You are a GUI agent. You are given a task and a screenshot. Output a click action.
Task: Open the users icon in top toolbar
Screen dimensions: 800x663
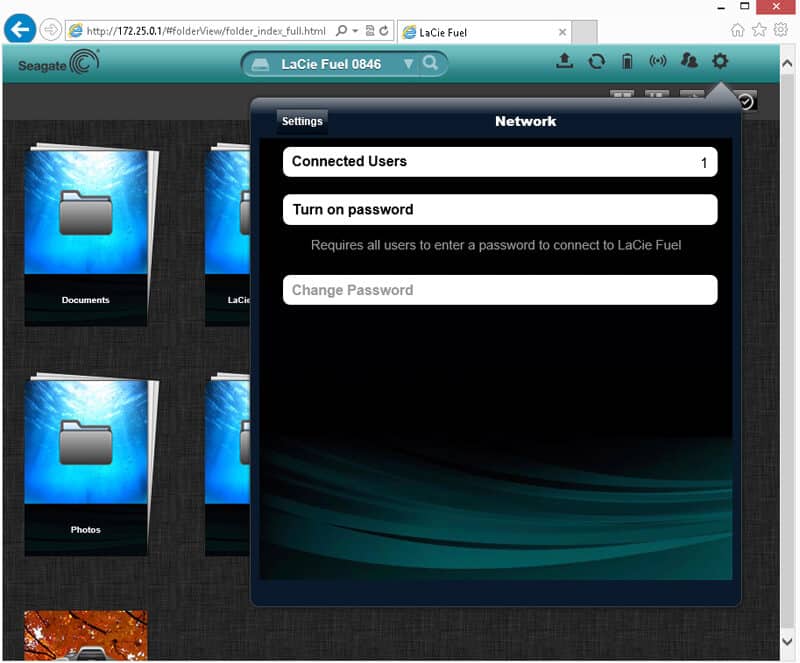(689, 61)
